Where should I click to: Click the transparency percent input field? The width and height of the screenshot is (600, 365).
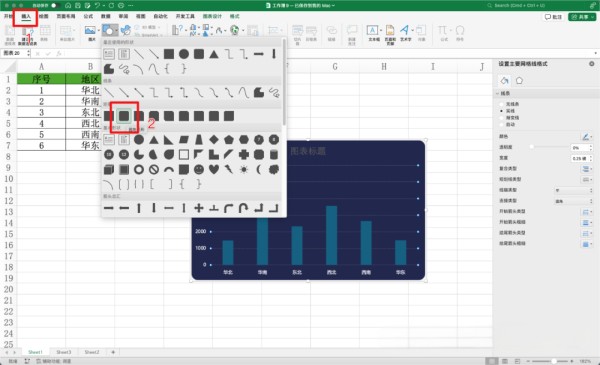[x=579, y=147]
